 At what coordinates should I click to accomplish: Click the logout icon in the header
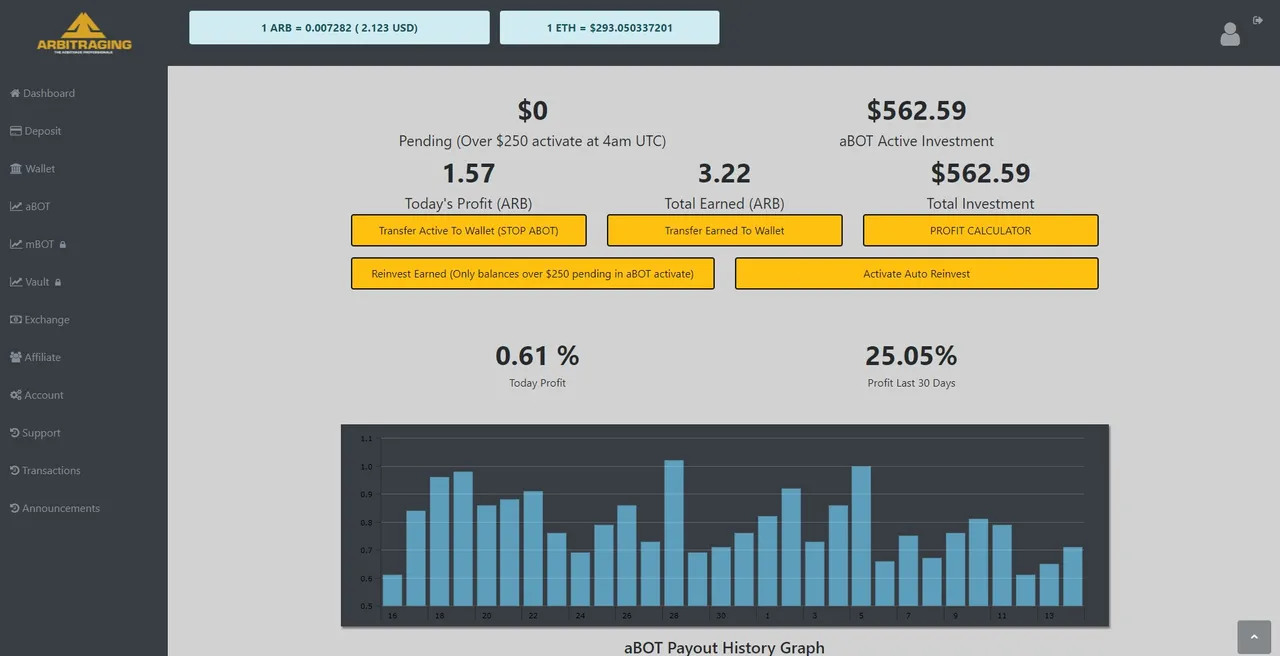[1258, 20]
